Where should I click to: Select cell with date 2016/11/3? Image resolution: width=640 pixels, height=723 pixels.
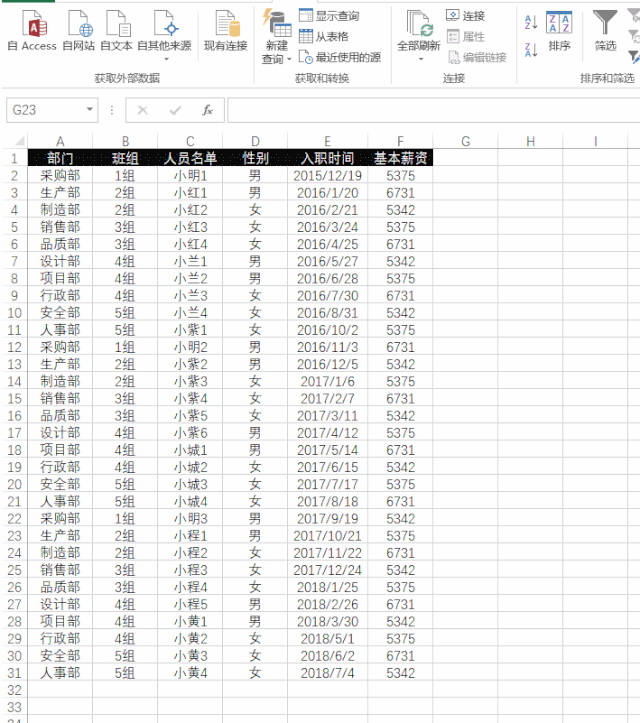[327, 347]
